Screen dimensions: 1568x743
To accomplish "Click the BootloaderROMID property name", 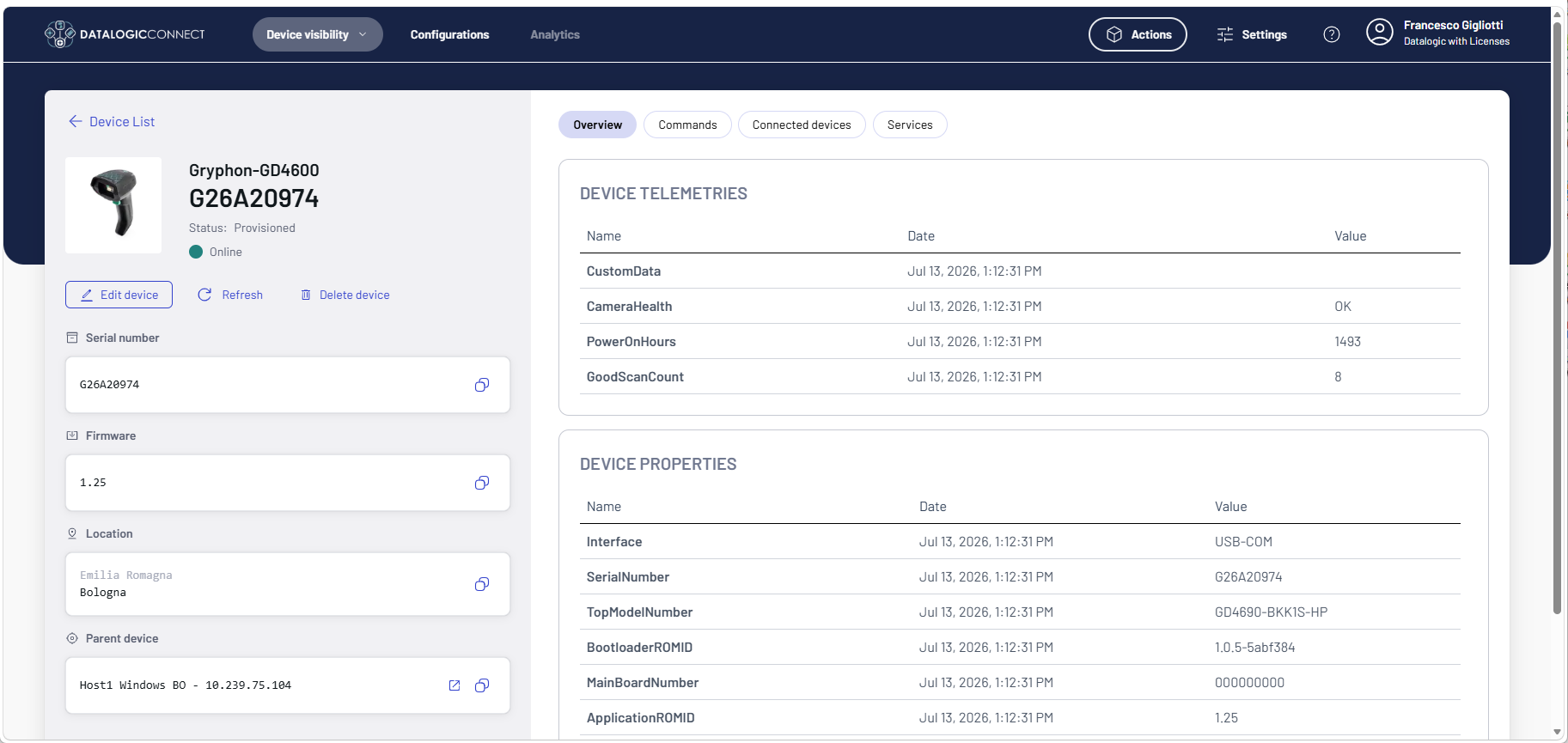I will tap(639, 648).
